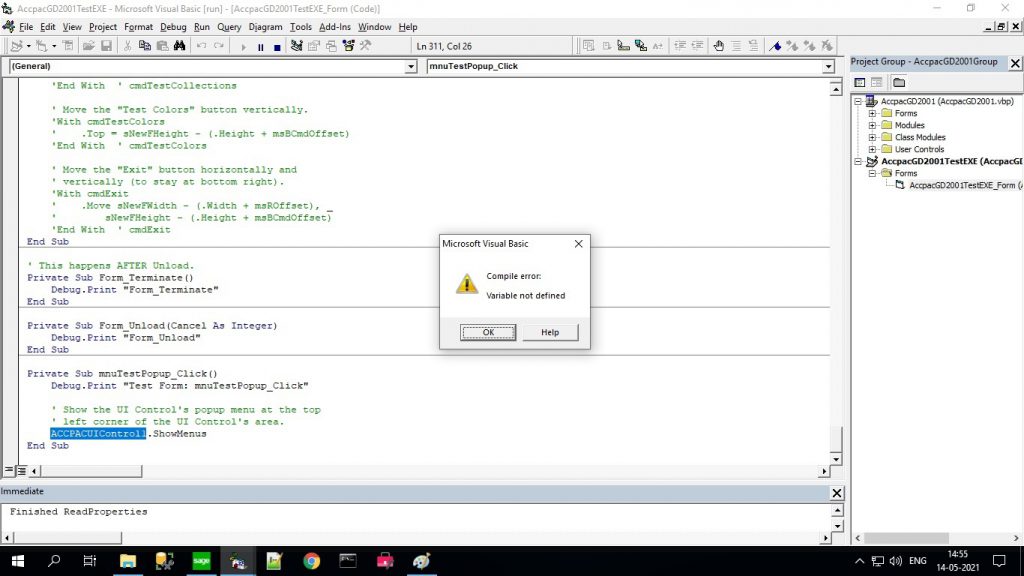Click the Outdent edit toolbar icon
Viewport: 1024px width, 576px height.
[x=697, y=46]
